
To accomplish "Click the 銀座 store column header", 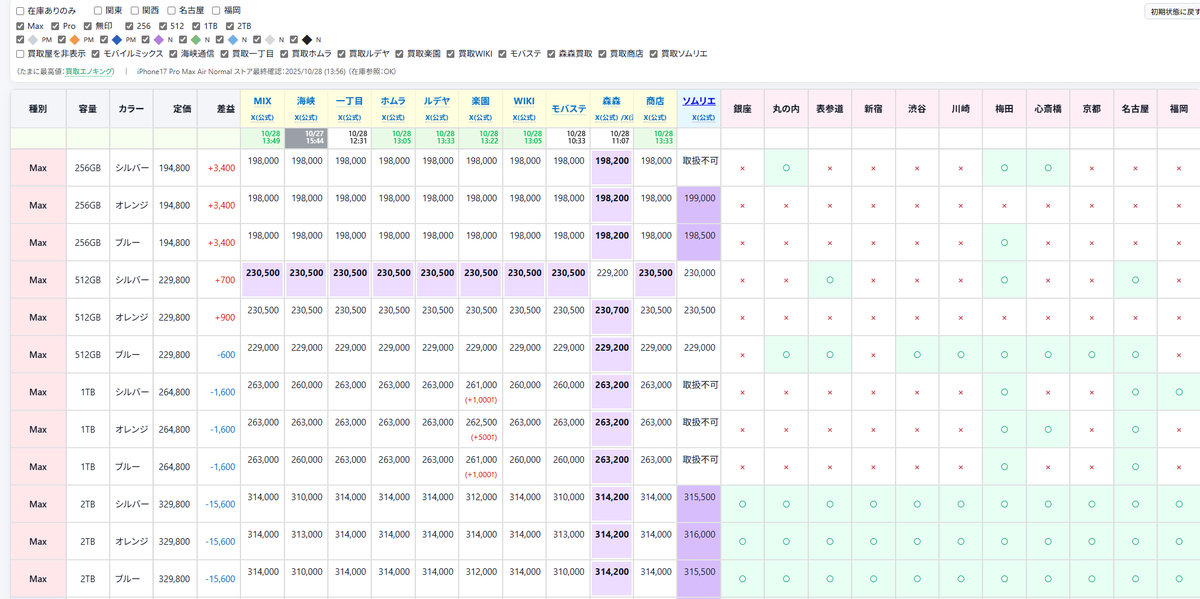I will click(x=742, y=108).
